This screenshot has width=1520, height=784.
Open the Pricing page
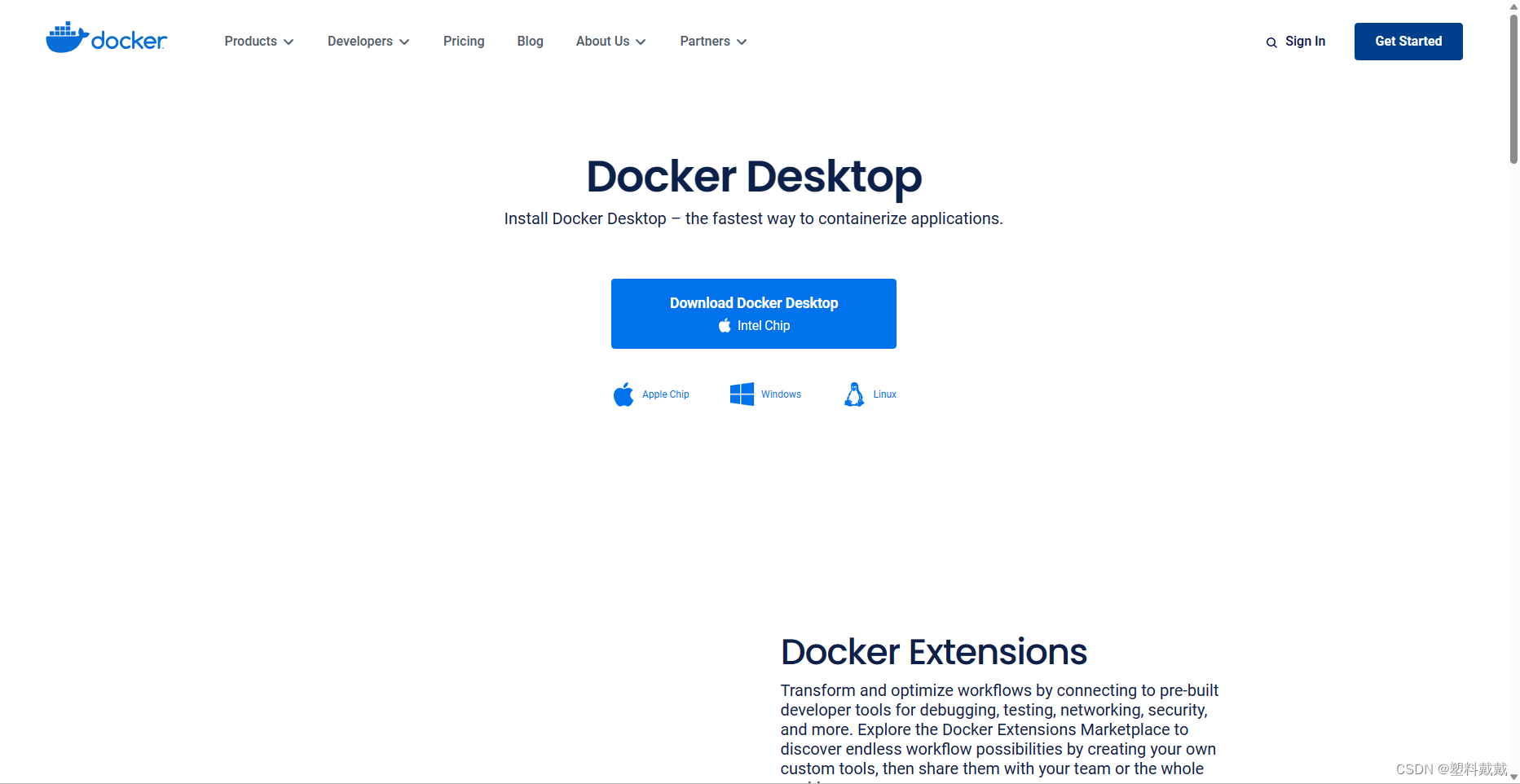[x=464, y=41]
